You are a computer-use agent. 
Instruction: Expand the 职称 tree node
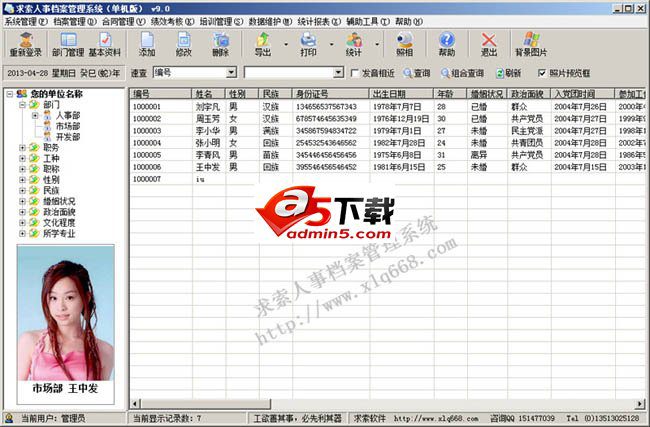point(23,169)
